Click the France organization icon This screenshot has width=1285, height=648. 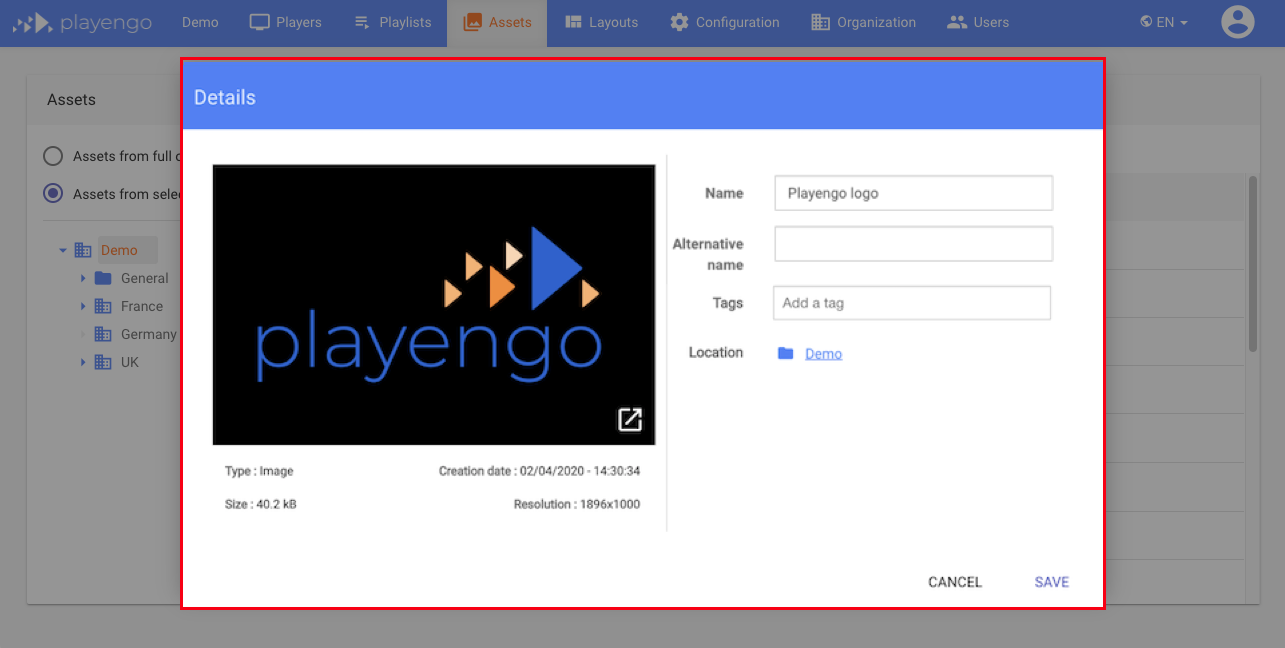click(103, 306)
